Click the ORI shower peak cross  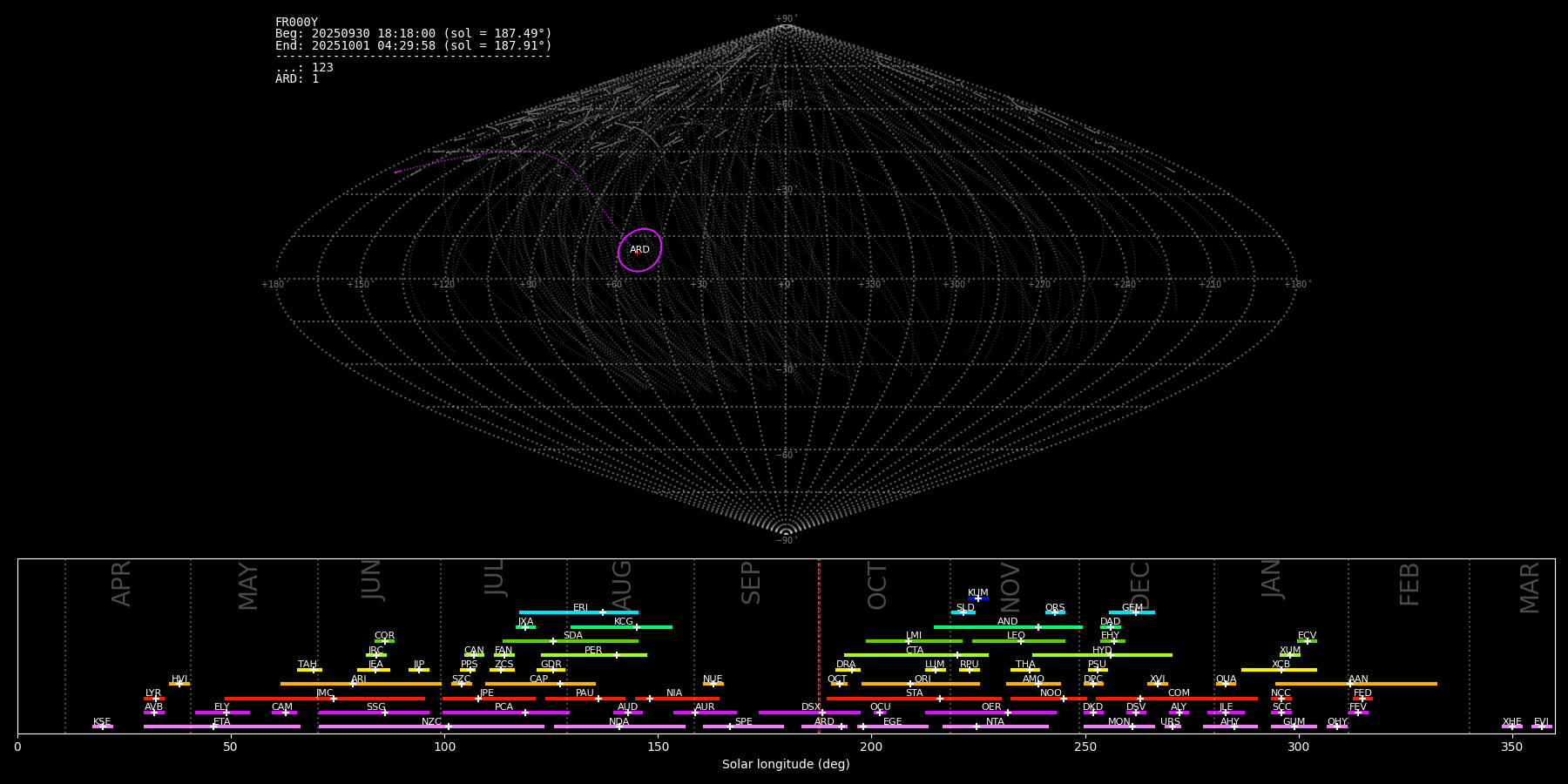pos(910,684)
